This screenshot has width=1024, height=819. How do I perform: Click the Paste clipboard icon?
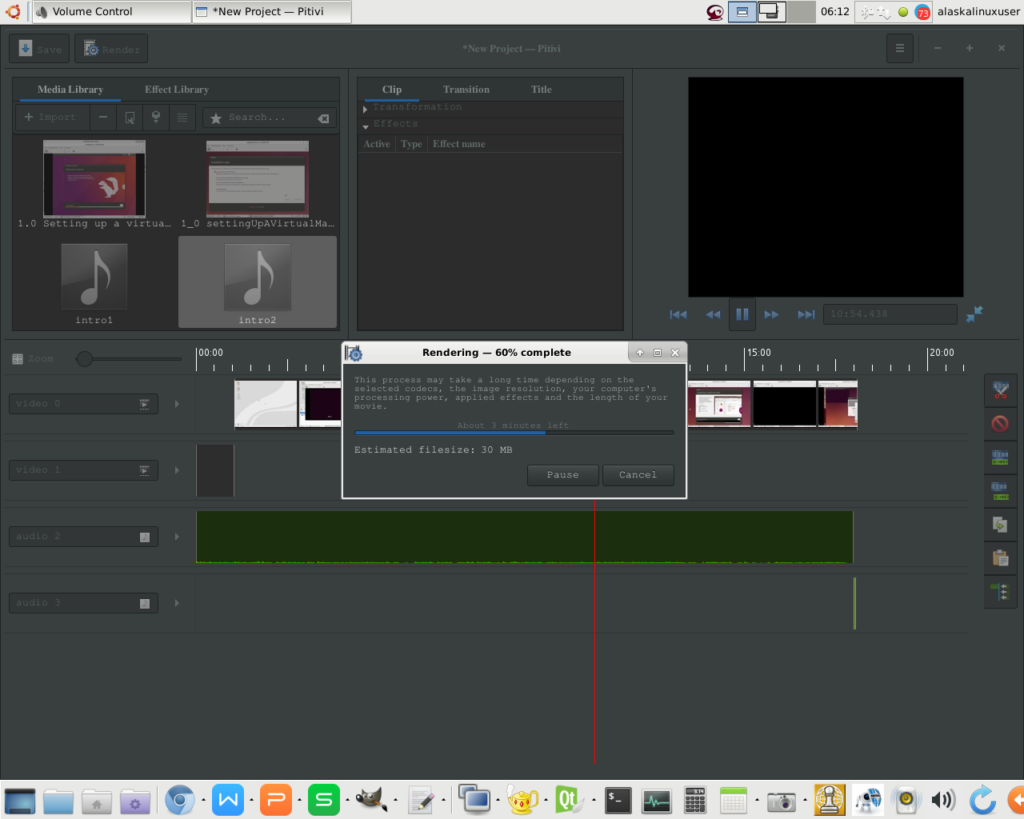click(x=999, y=558)
